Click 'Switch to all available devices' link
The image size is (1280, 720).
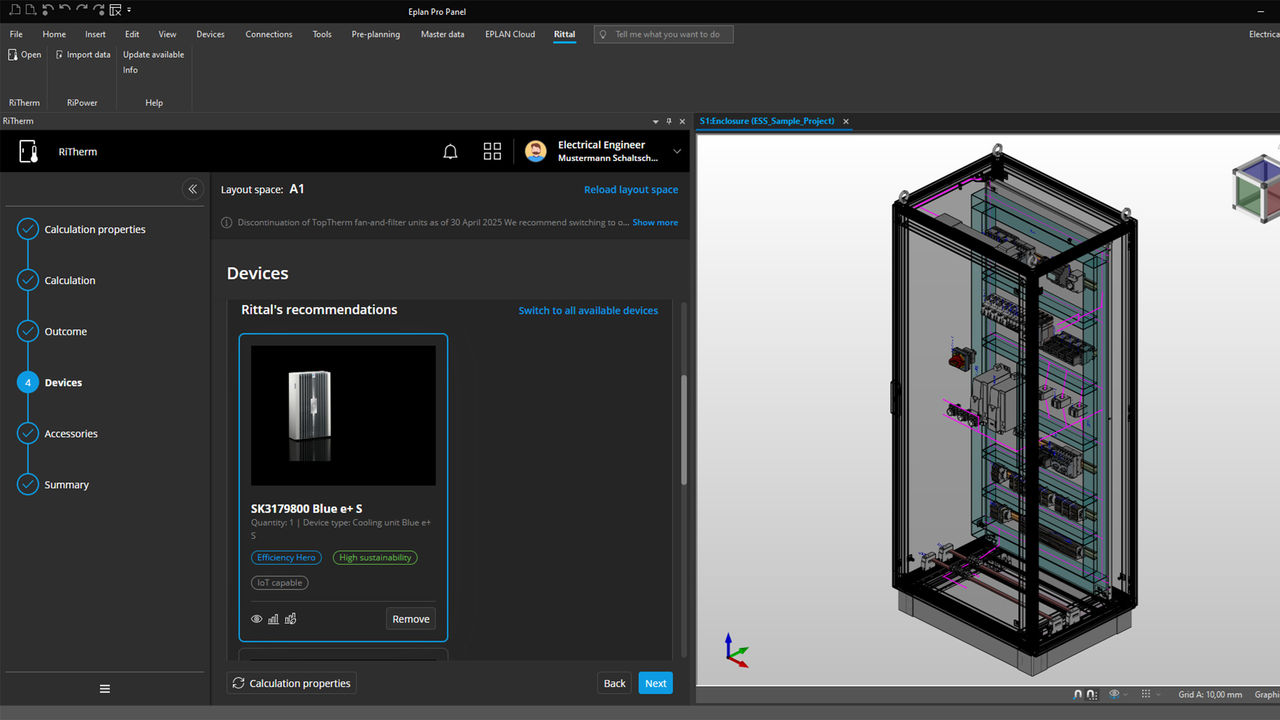pyautogui.click(x=588, y=311)
